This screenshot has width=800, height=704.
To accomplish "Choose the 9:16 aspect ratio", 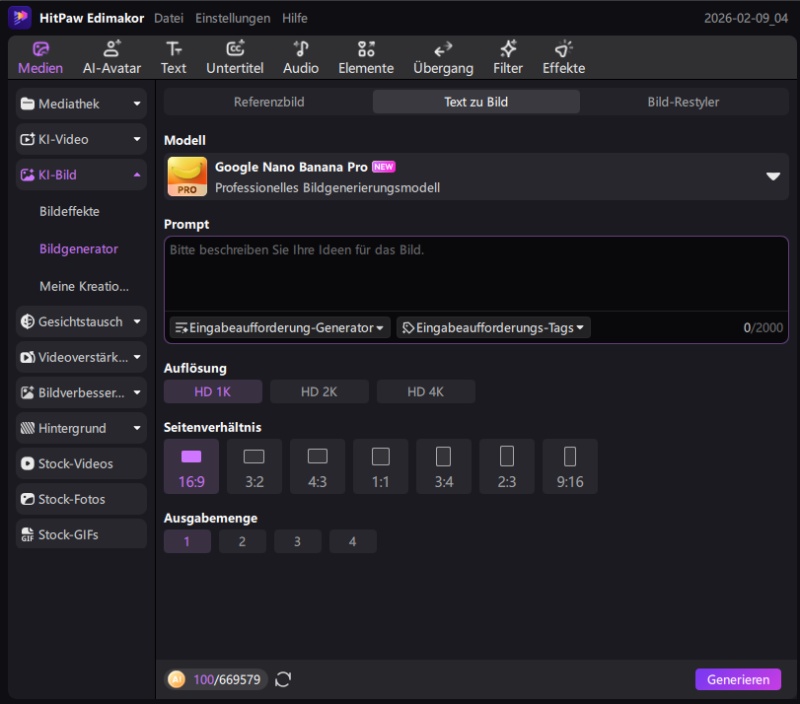I will (570, 466).
